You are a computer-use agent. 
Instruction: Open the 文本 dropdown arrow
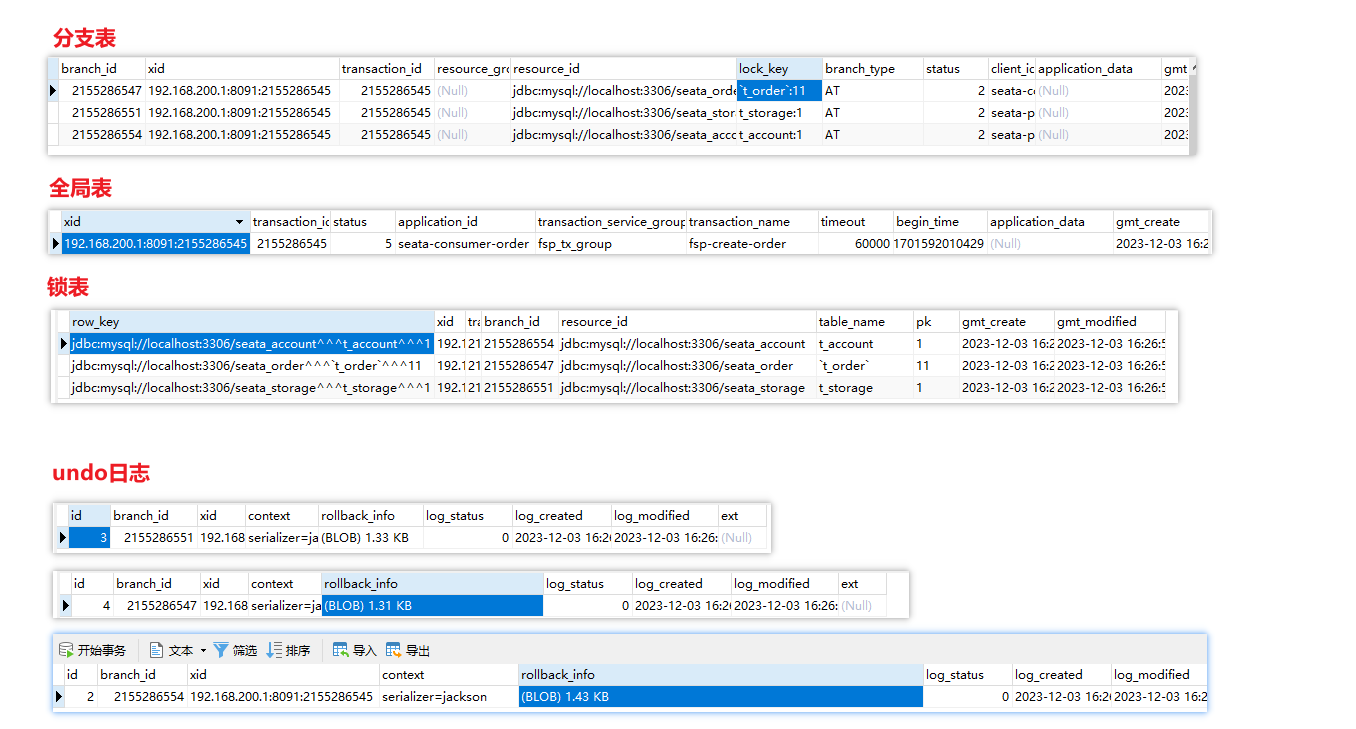pyautogui.click(x=203, y=650)
